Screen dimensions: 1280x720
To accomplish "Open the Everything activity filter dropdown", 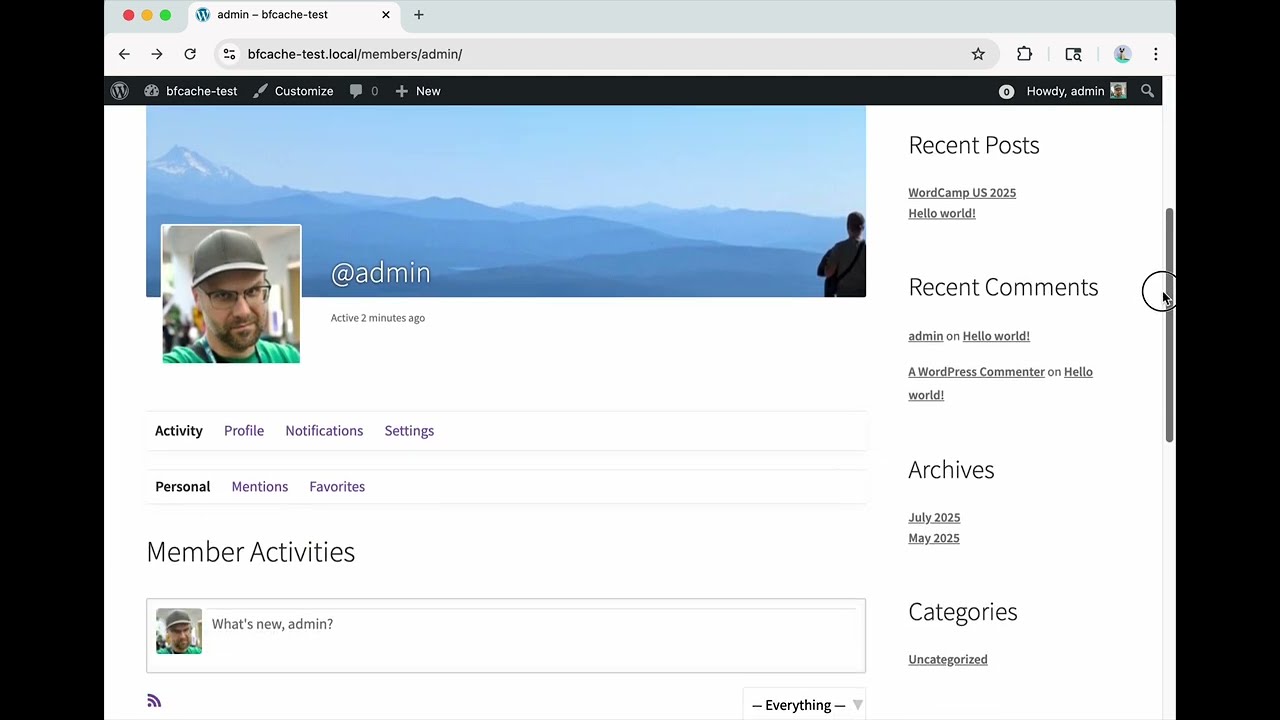I will 805,705.
